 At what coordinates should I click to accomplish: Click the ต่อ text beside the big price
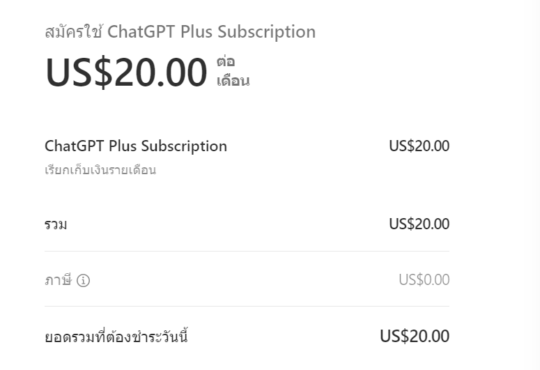226,61
